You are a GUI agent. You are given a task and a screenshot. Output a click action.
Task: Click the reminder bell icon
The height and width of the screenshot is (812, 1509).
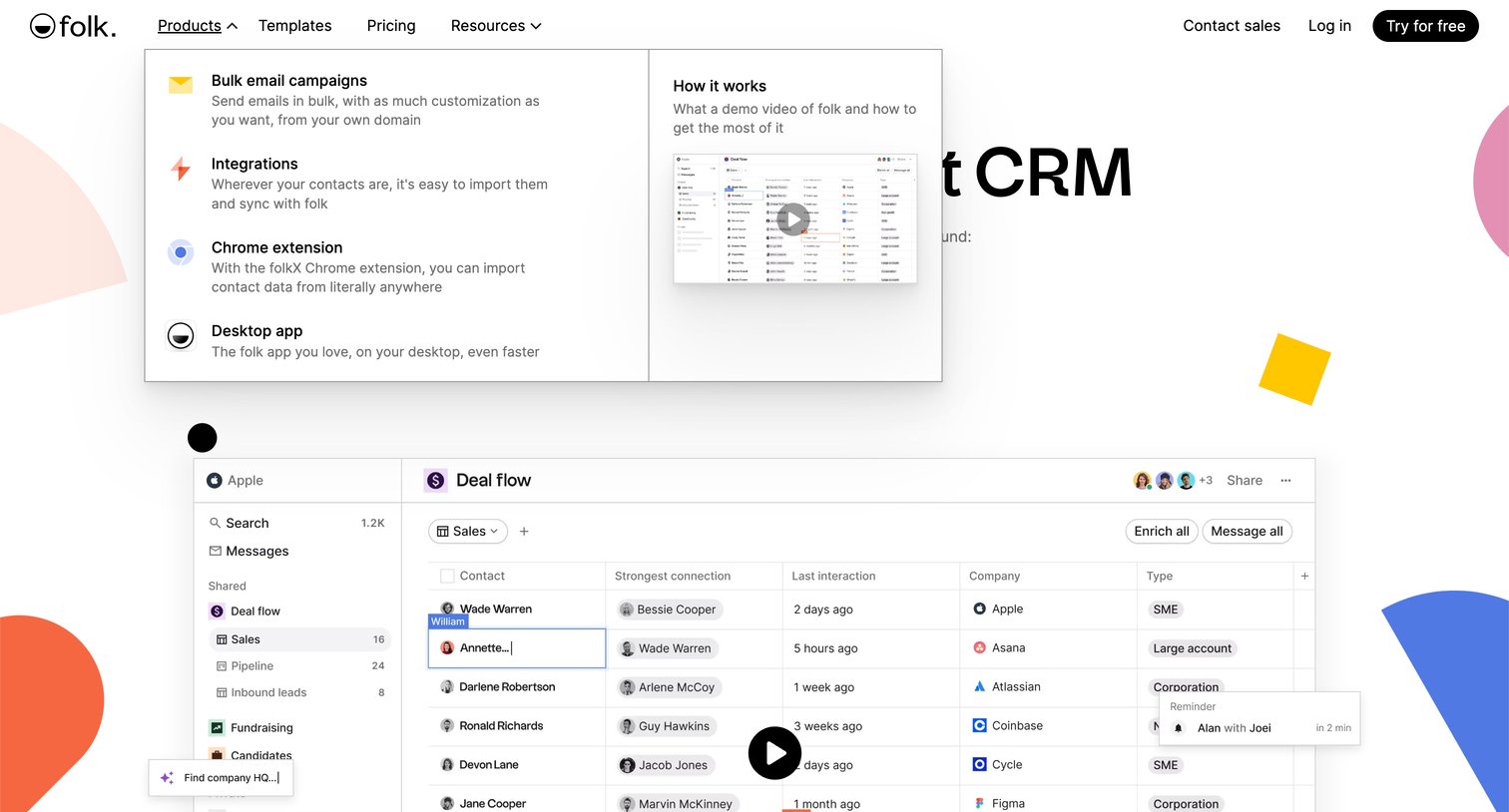click(1179, 728)
